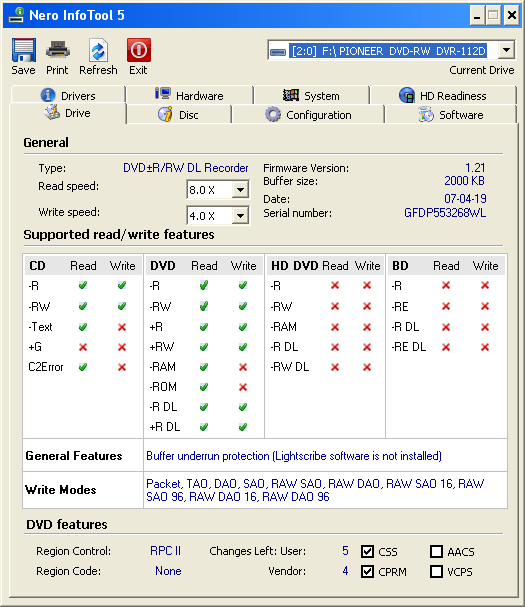Click the gear icon on Configuration tab

(273, 115)
